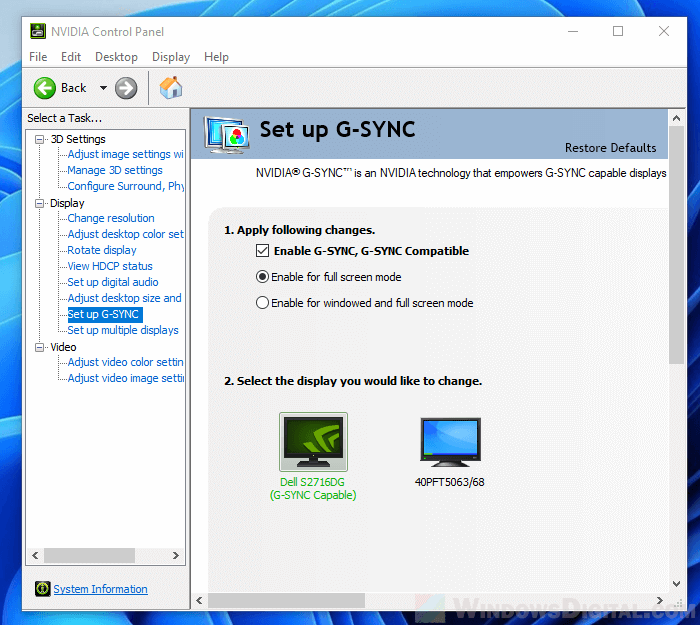Click the gray Forward arrow icon
The width and height of the screenshot is (700, 625).
click(126, 88)
